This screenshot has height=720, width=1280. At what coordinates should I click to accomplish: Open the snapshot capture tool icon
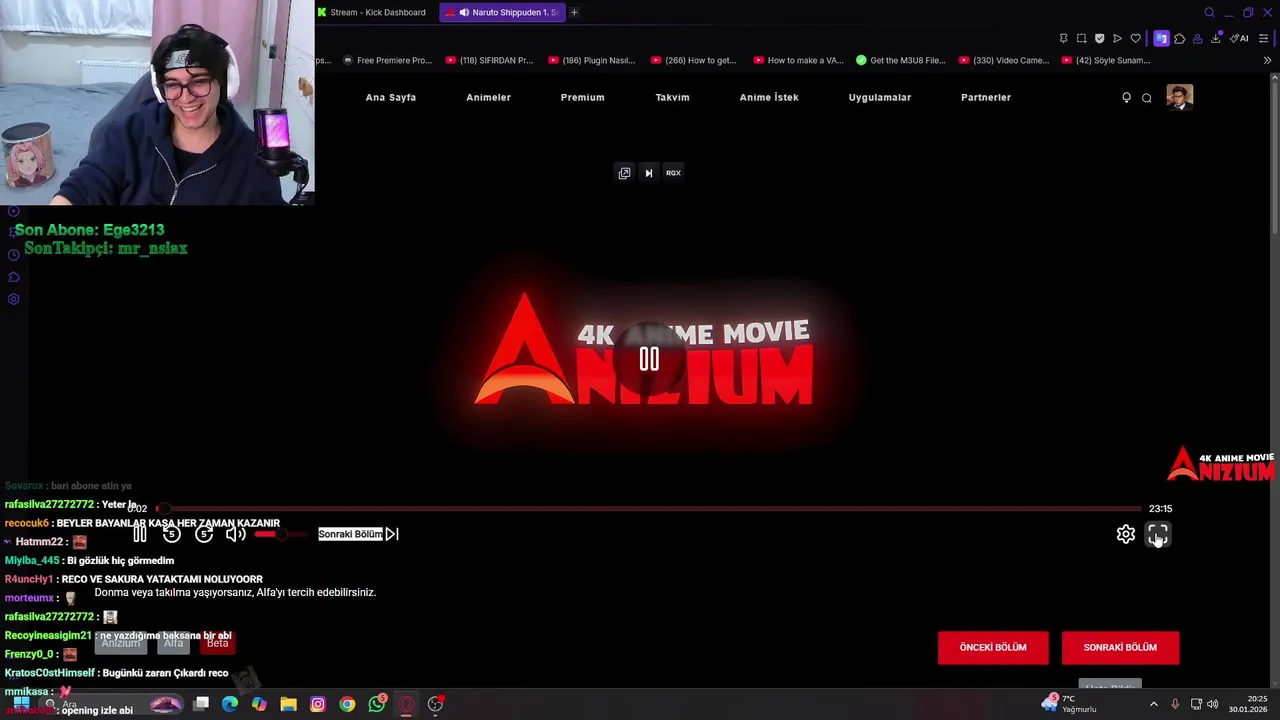click(x=1081, y=38)
